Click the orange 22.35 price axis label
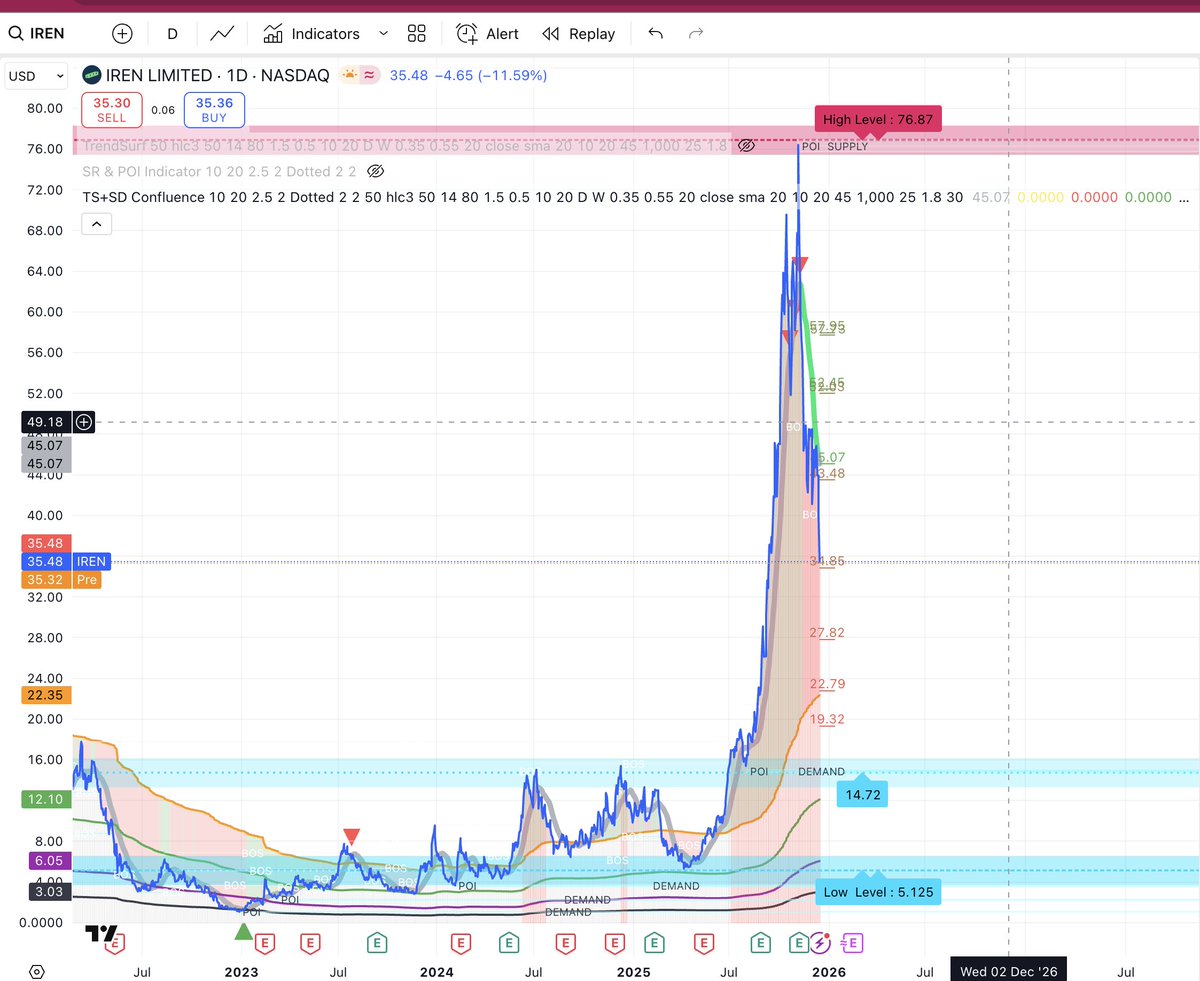This screenshot has height=981, width=1200. point(48,696)
